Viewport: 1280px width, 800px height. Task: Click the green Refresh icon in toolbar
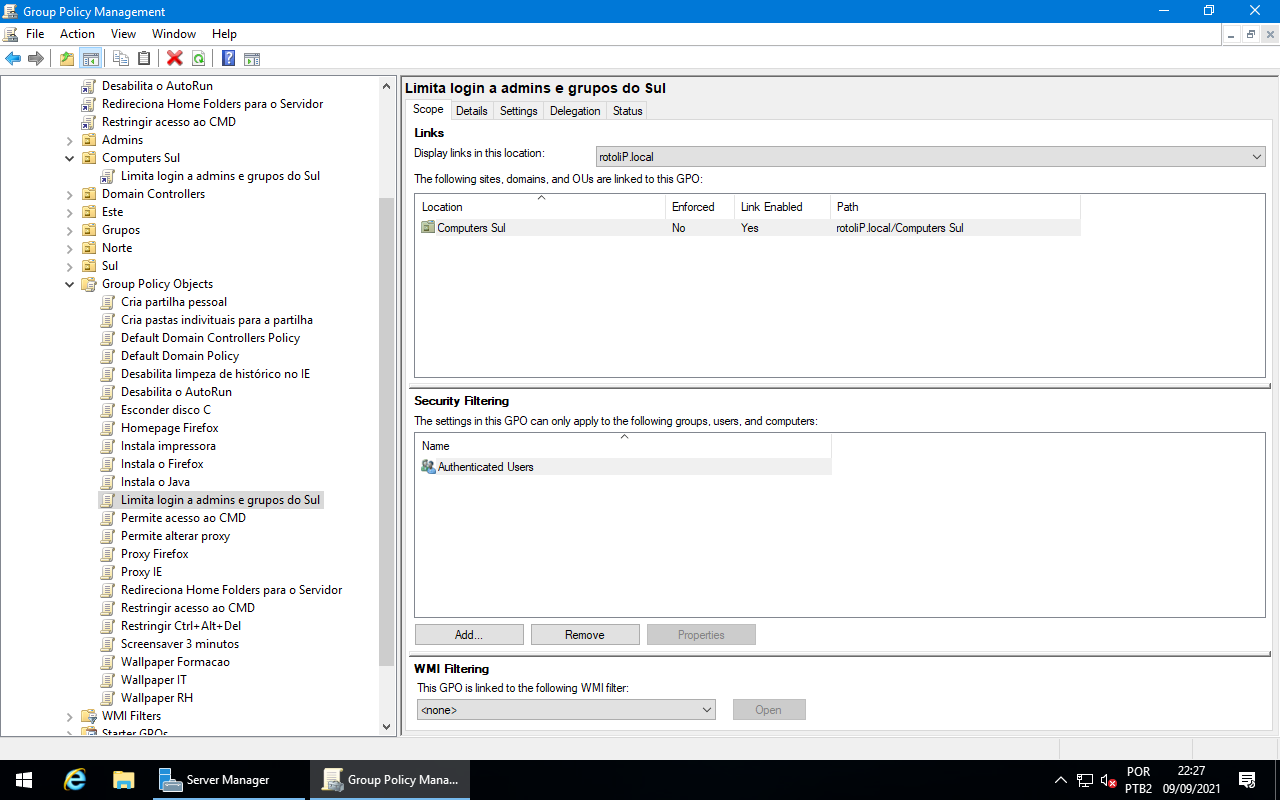(x=198, y=58)
